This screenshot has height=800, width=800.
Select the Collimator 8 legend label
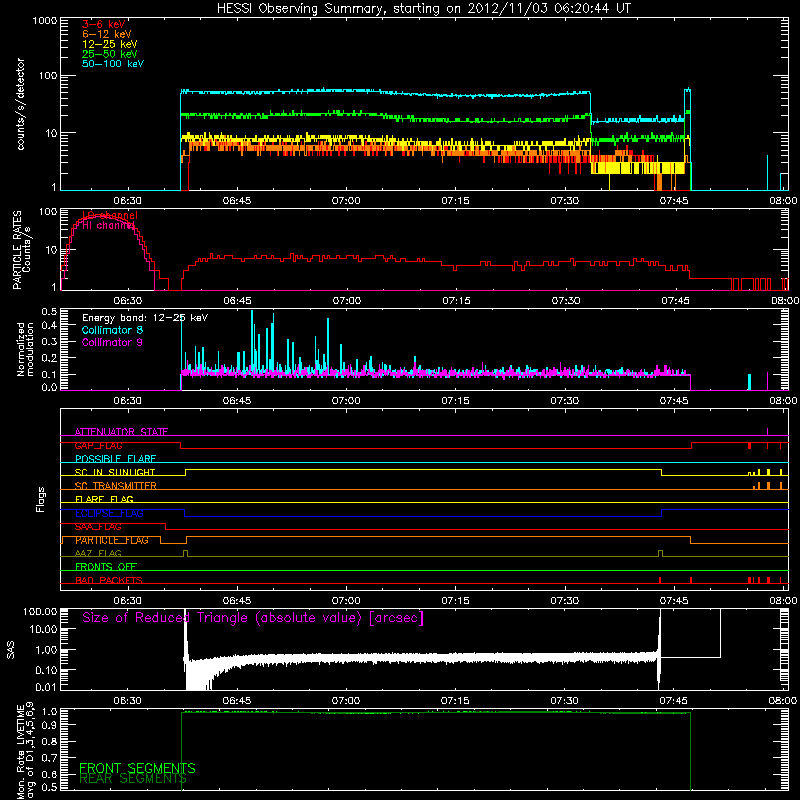[x=112, y=330]
